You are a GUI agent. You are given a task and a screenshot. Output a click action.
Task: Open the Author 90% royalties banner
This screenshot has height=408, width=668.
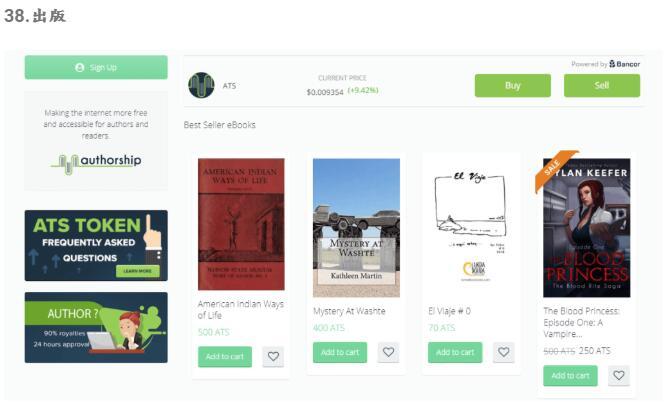click(96, 328)
